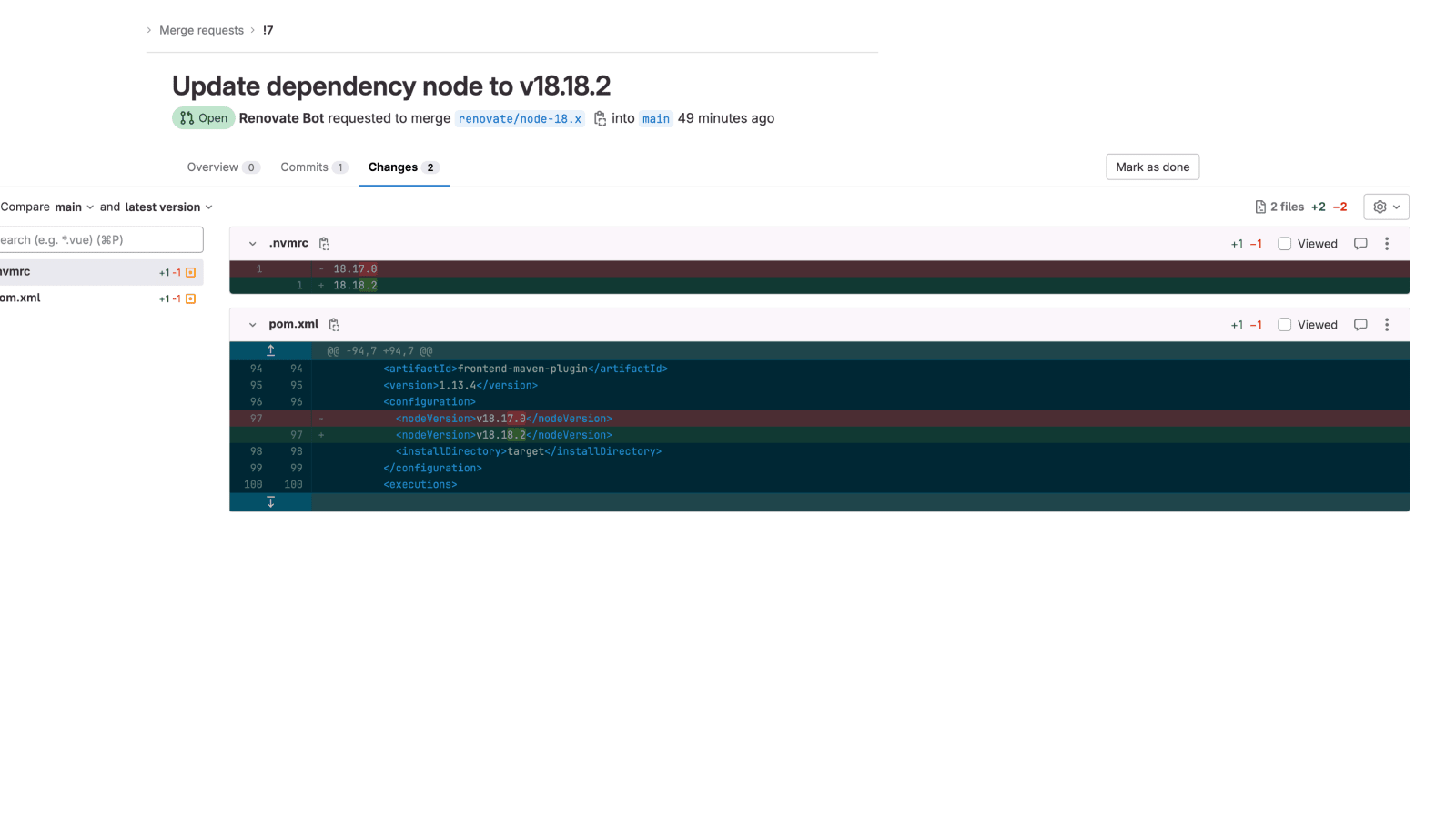Viewport: 1456px width, 819px height.
Task: Comment on the pom.xml file
Action: (1360, 325)
